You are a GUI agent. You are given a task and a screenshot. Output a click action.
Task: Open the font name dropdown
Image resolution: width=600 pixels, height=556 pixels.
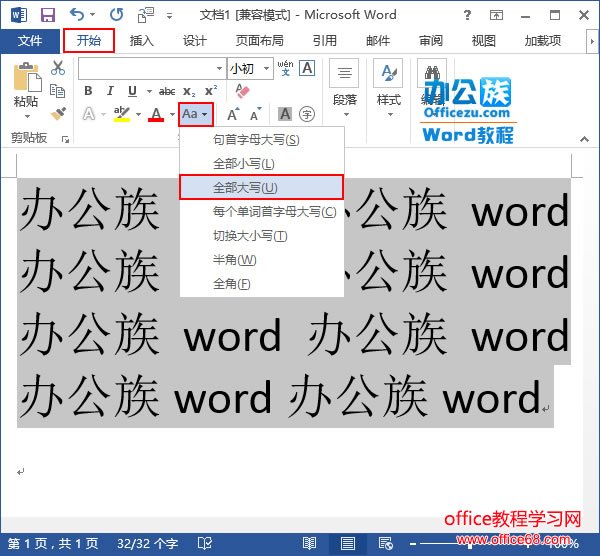click(x=219, y=68)
